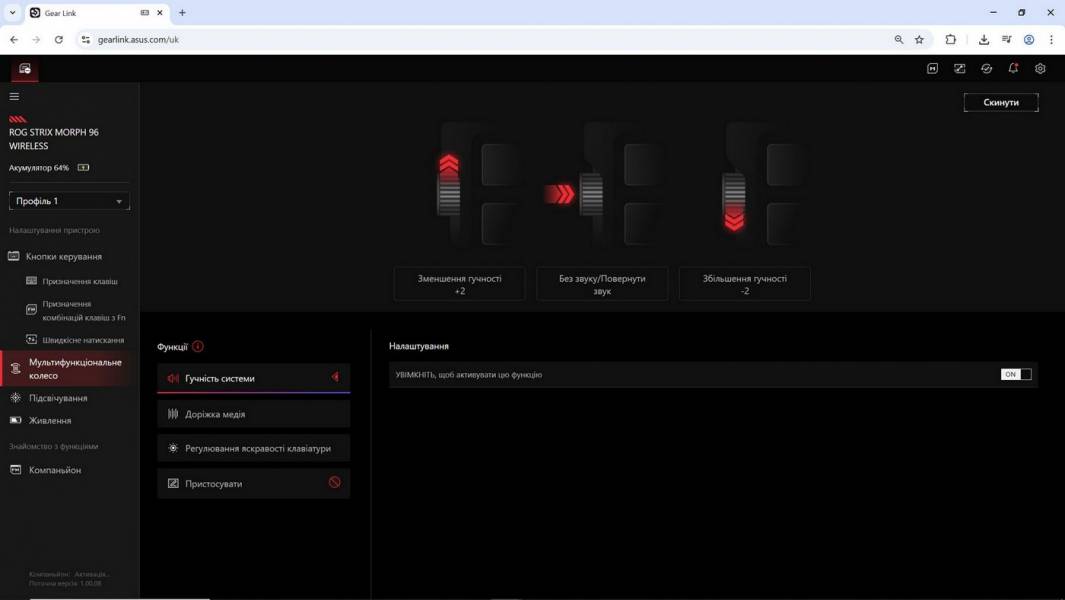Viewport: 1065px width, 600px height.
Task: Click site info icon left of the URL
Action: coord(86,39)
